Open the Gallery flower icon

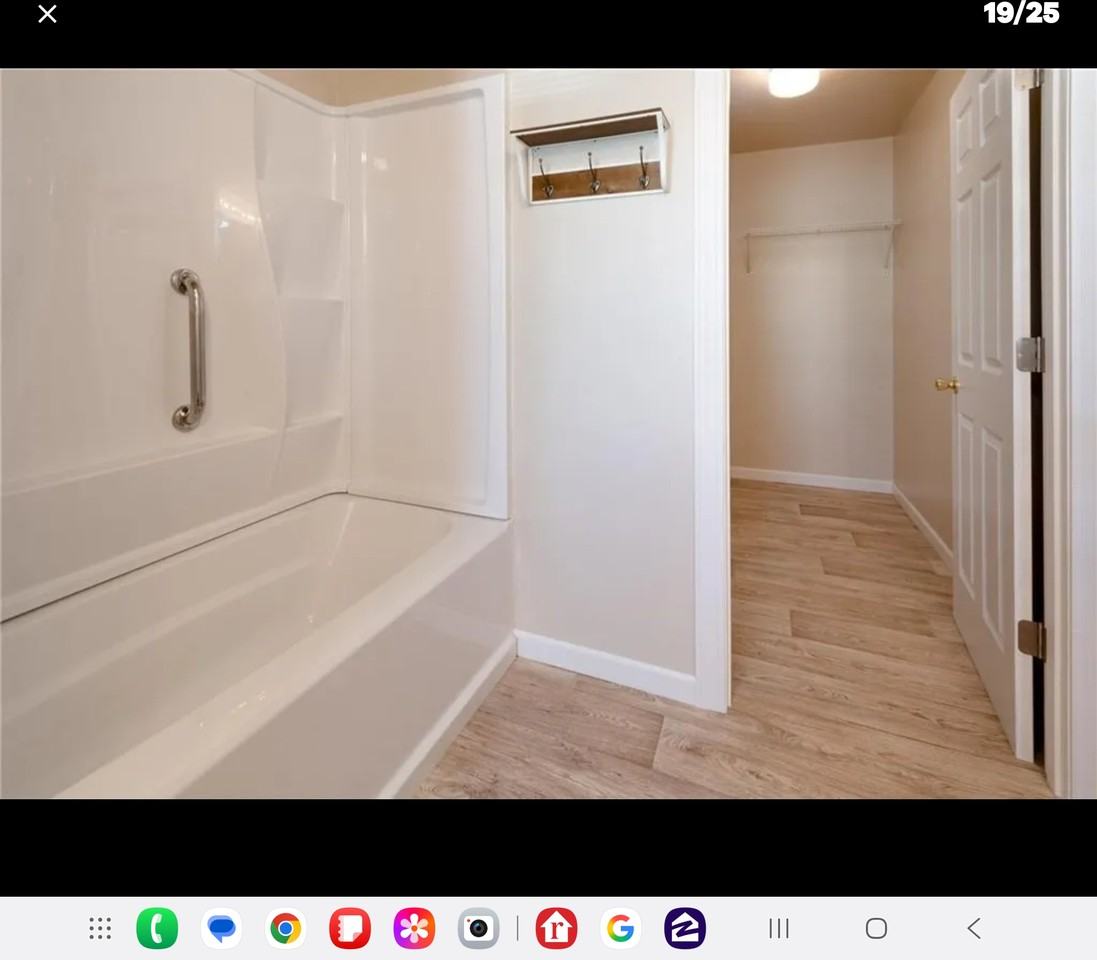[x=414, y=929]
